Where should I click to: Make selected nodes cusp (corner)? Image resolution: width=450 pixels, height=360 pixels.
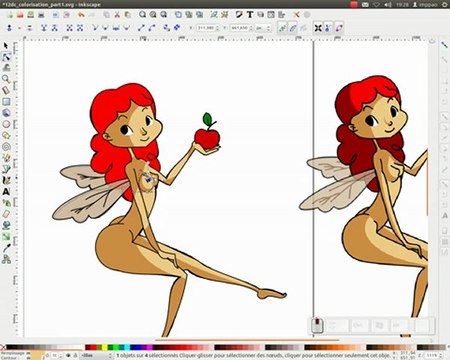pyautogui.click(x=95, y=28)
